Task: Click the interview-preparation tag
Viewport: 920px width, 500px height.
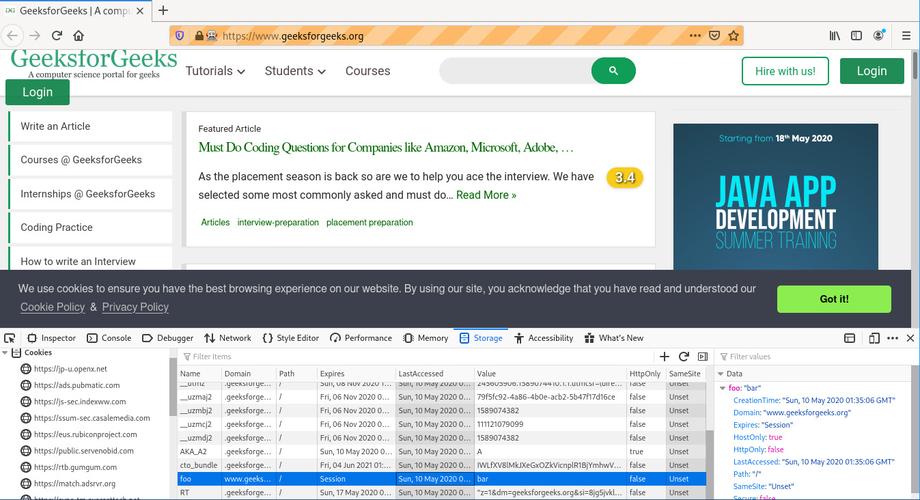Action: [x=278, y=222]
